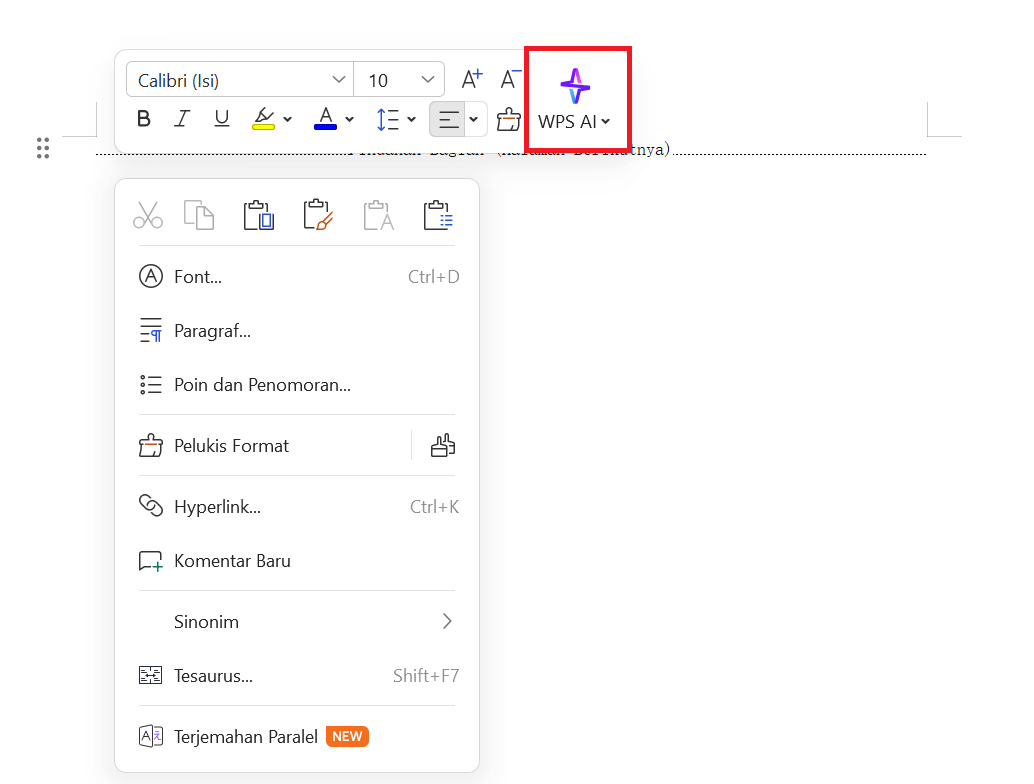Open Tesaurus... menu entry

[297, 675]
